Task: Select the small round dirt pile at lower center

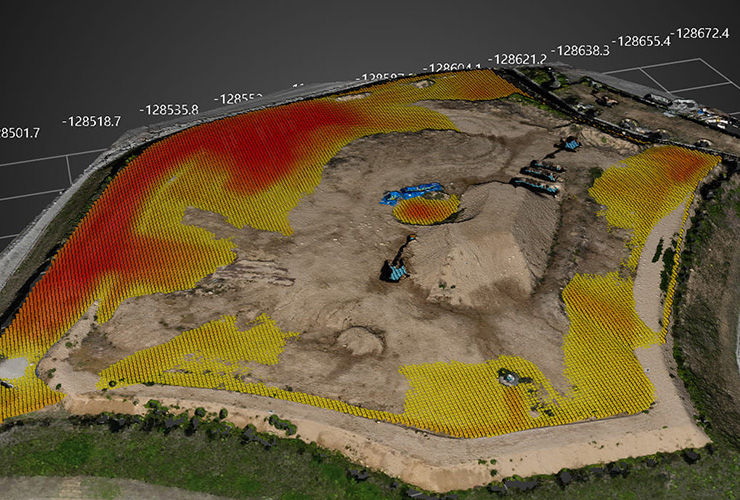Action: coord(359,340)
